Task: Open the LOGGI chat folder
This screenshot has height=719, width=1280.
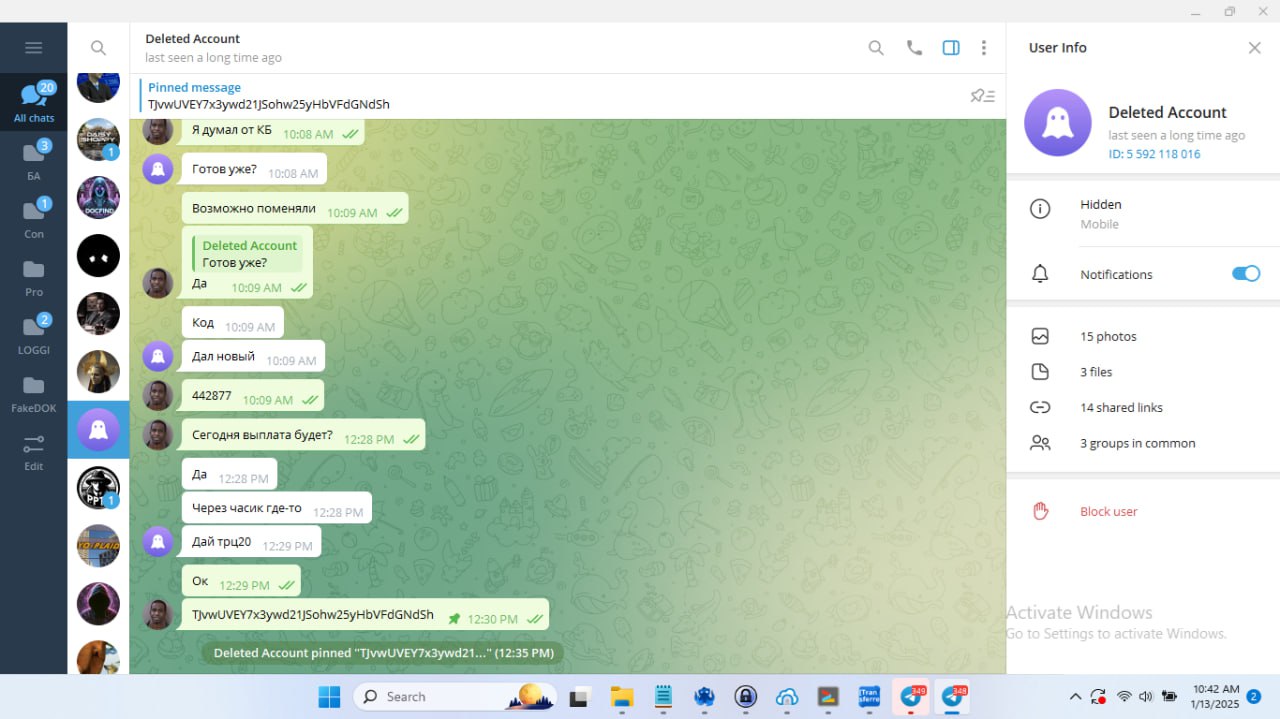Action: click(34, 334)
